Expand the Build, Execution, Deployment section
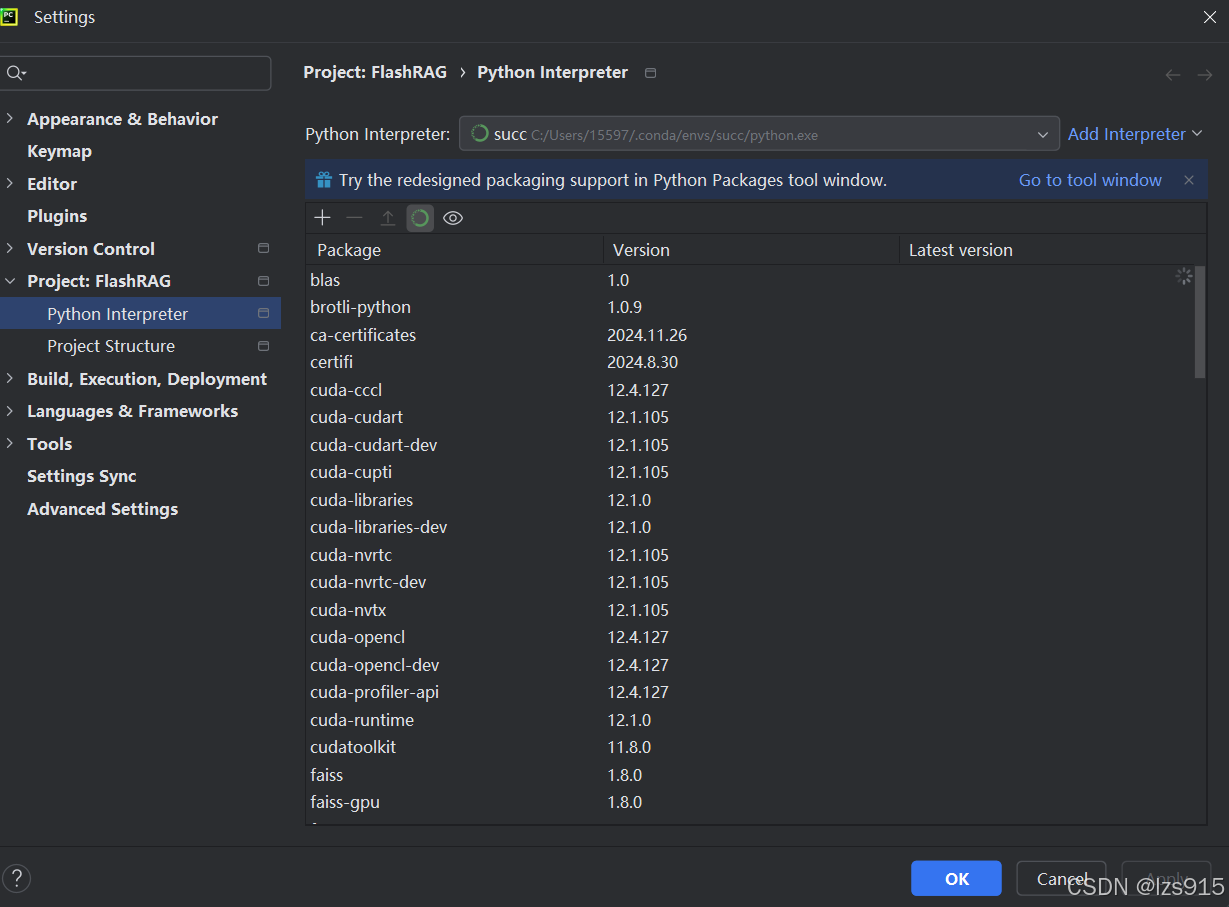The width and height of the screenshot is (1229, 907). [10, 379]
